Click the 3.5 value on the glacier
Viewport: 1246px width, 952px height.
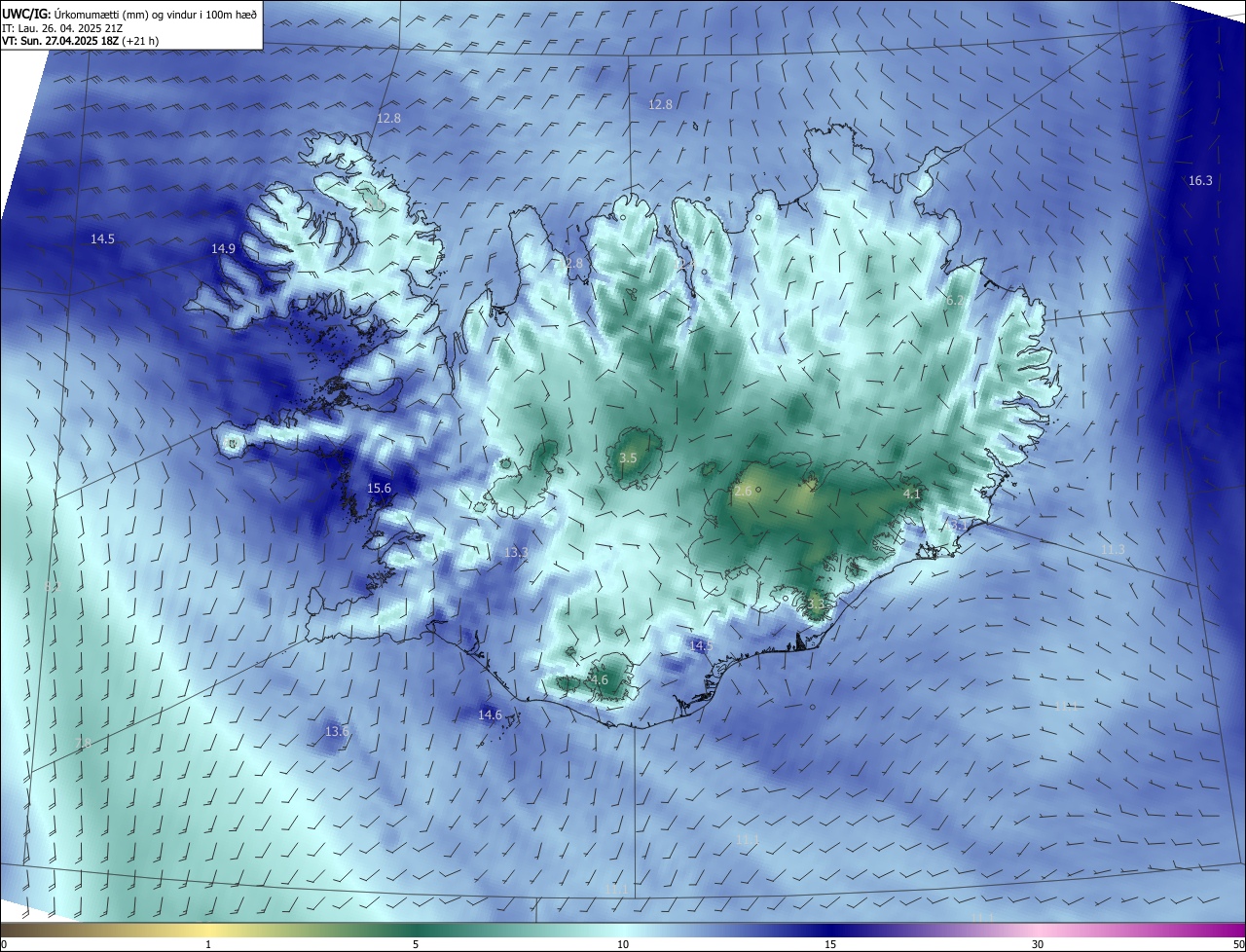pos(628,458)
